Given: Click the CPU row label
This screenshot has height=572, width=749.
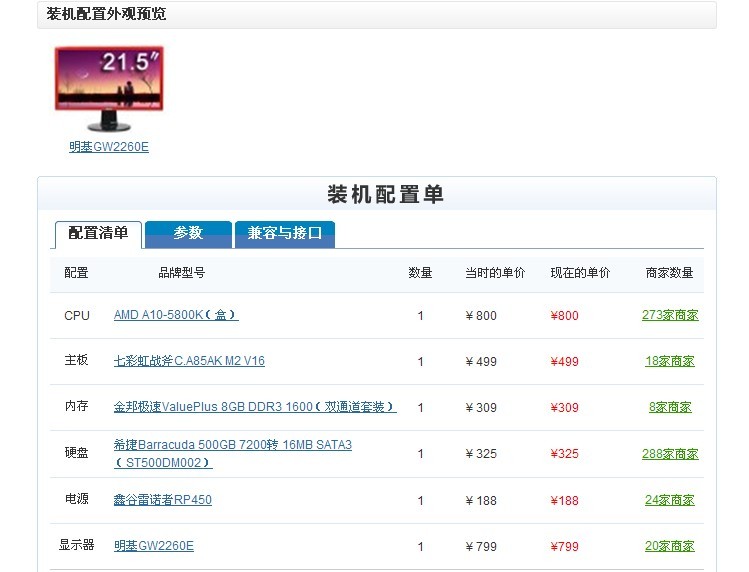Looking at the screenshot, I should pyautogui.click(x=77, y=315).
